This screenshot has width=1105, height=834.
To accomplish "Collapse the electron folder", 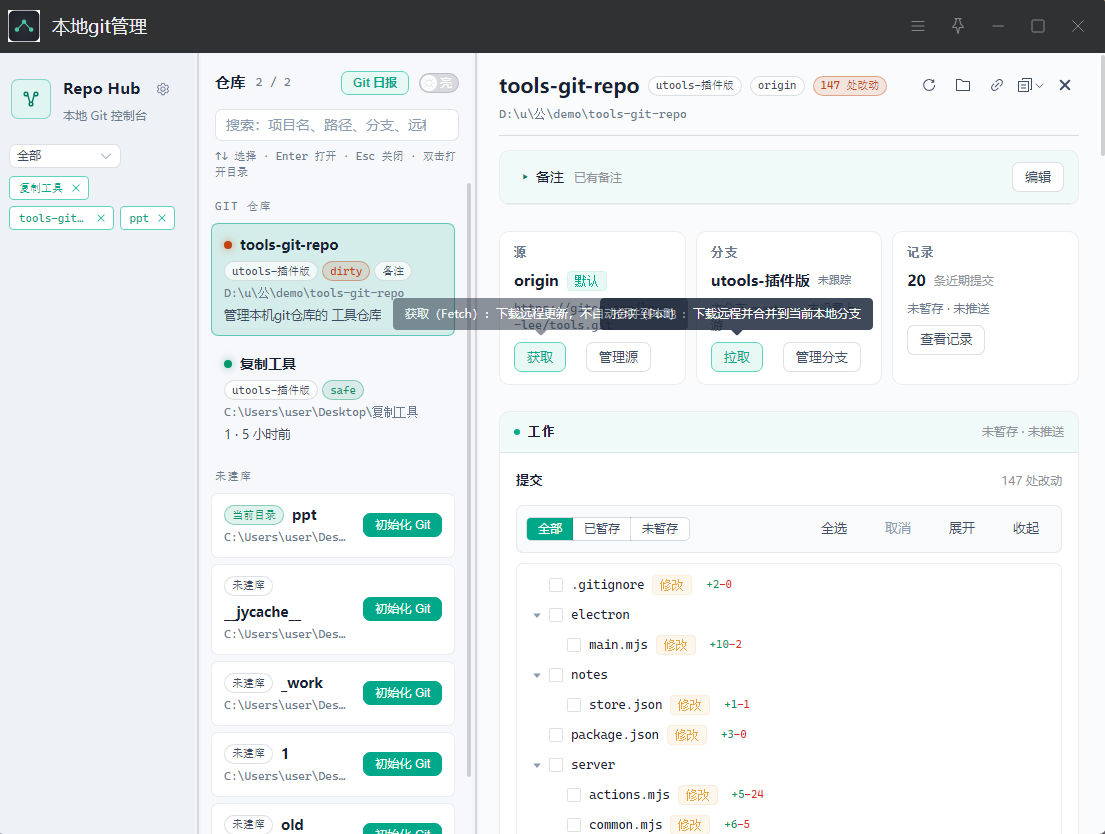I will 537,615.
